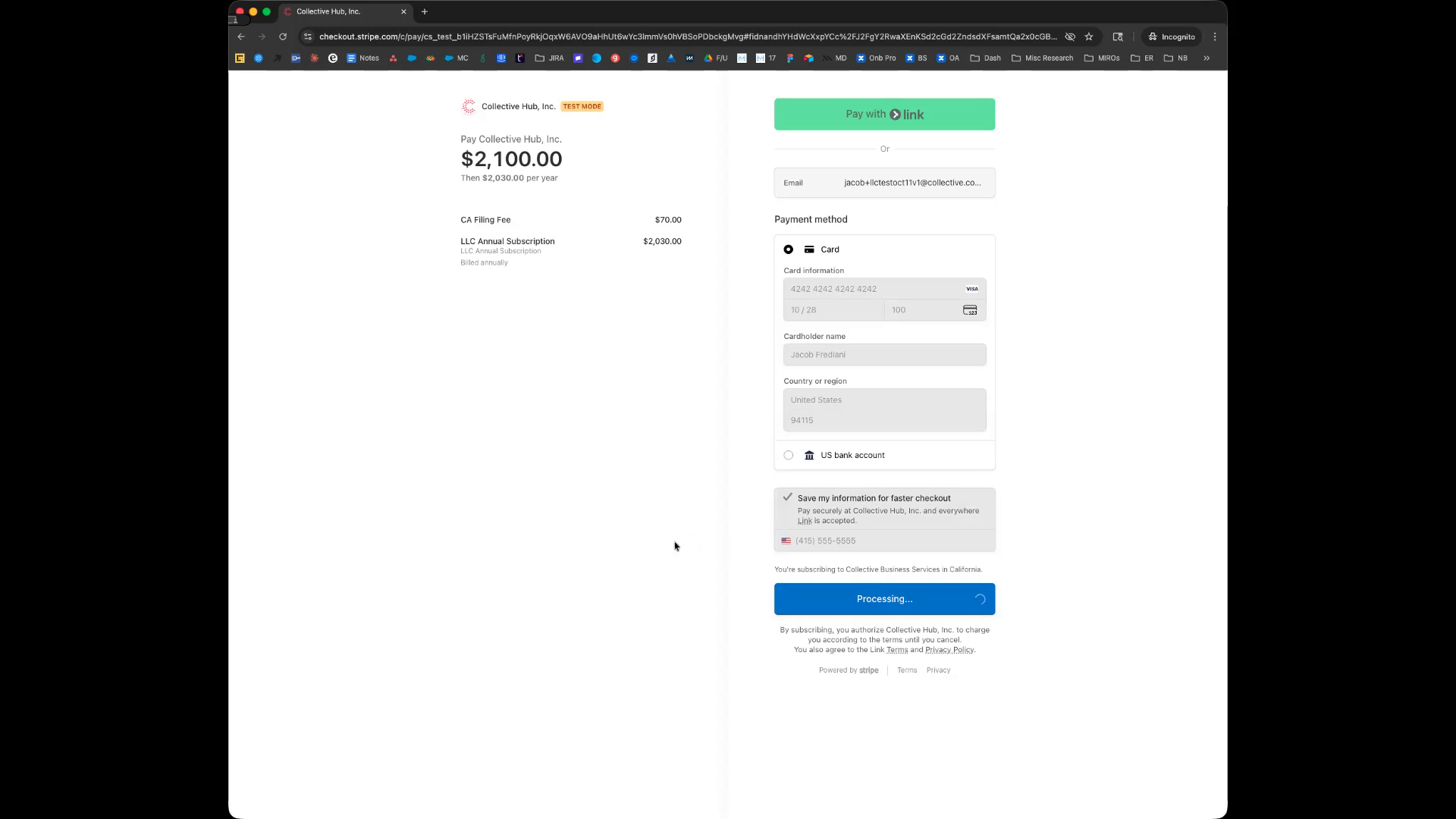Expand the bookmarks overflow chevron
The height and width of the screenshot is (819, 1456).
[x=1207, y=58]
